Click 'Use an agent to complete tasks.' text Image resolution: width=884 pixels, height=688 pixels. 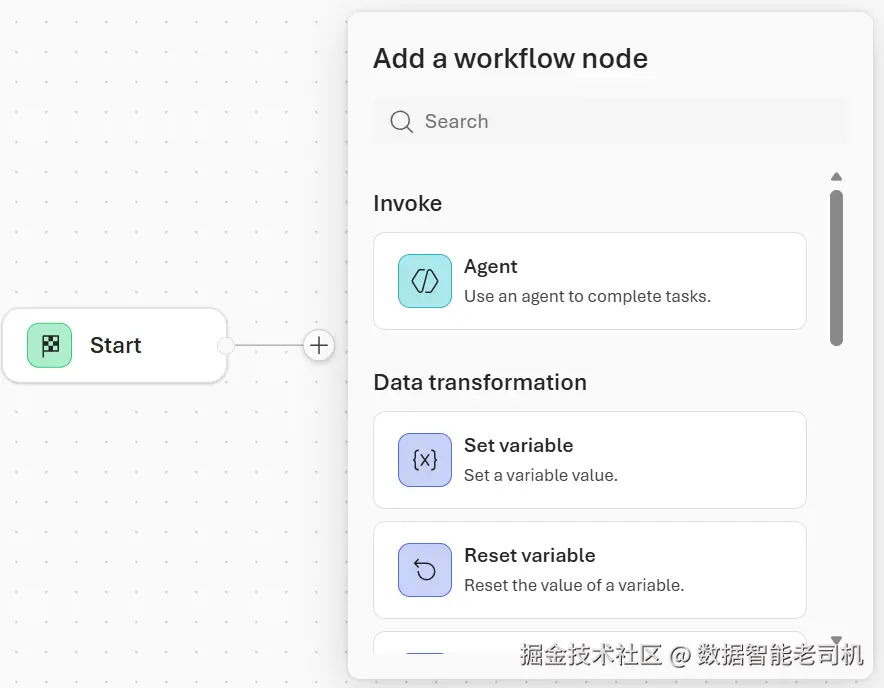coord(587,296)
